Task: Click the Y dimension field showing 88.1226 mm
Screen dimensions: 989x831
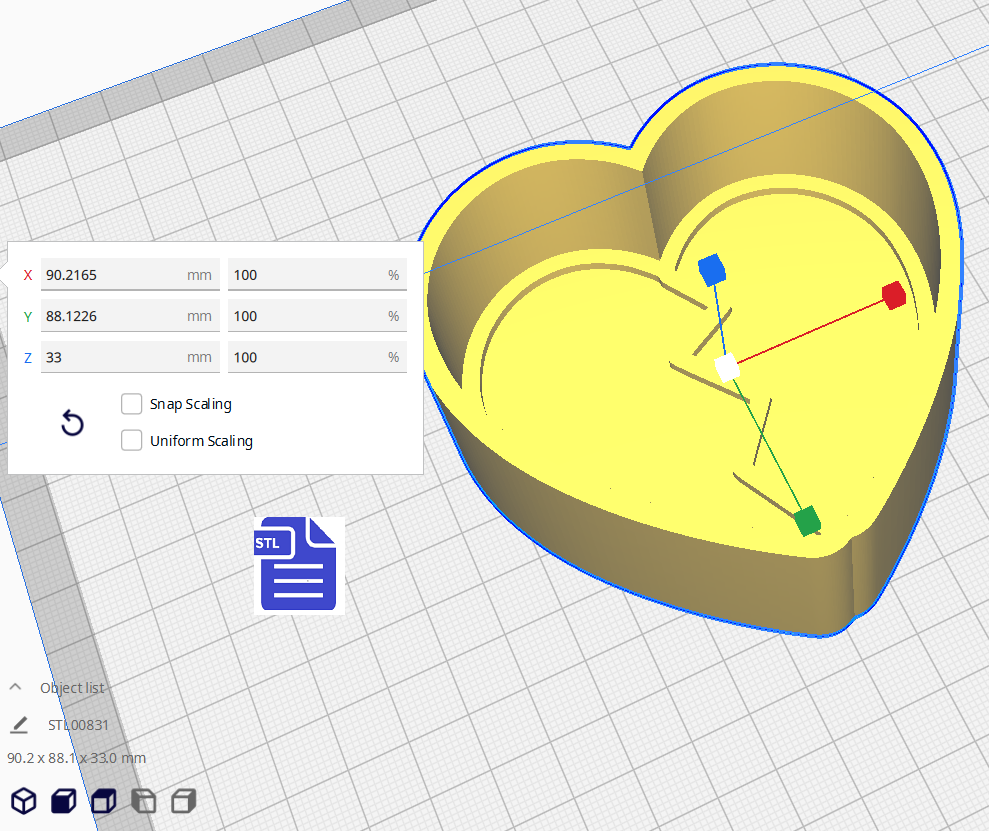Action: click(130, 316)
